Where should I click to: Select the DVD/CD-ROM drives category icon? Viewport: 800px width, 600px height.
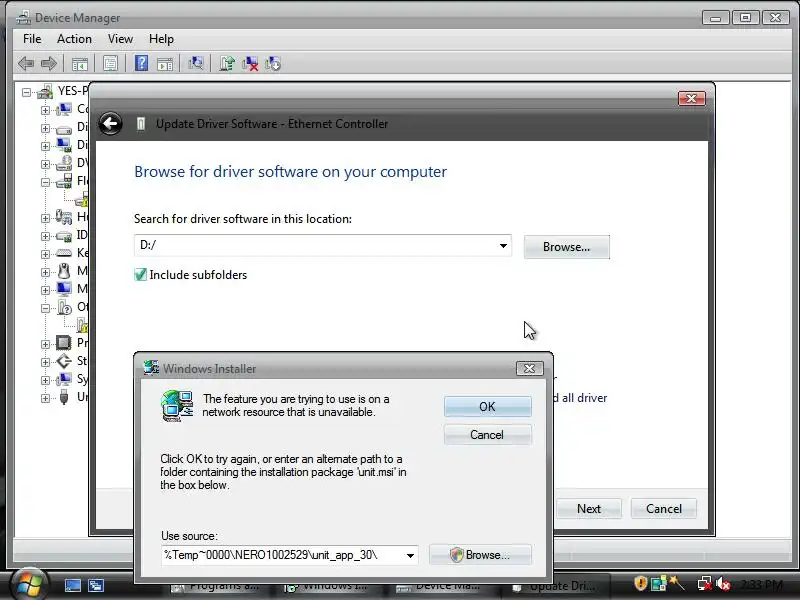(x=64, y=163)
